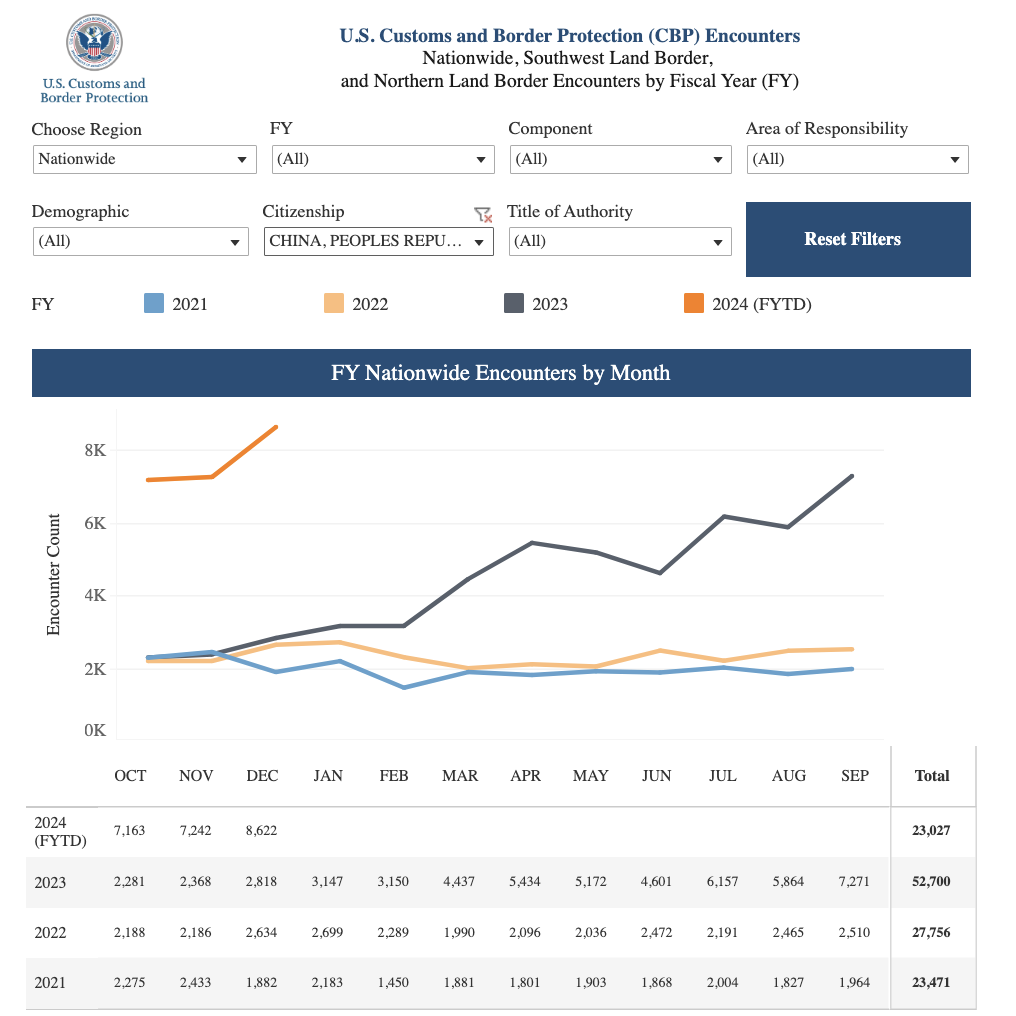Clear the Citizenship filter via funnel icon
Viewport: 1016px width, 1016px height.
tap(483, 214)
